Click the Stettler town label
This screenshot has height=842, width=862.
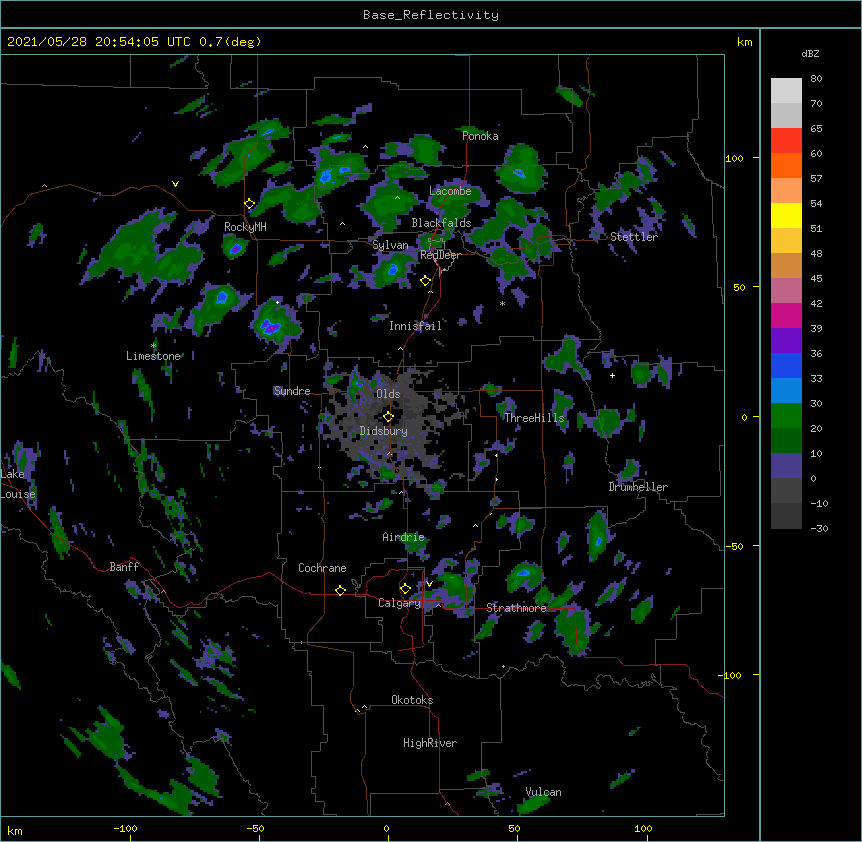(633, 237)
